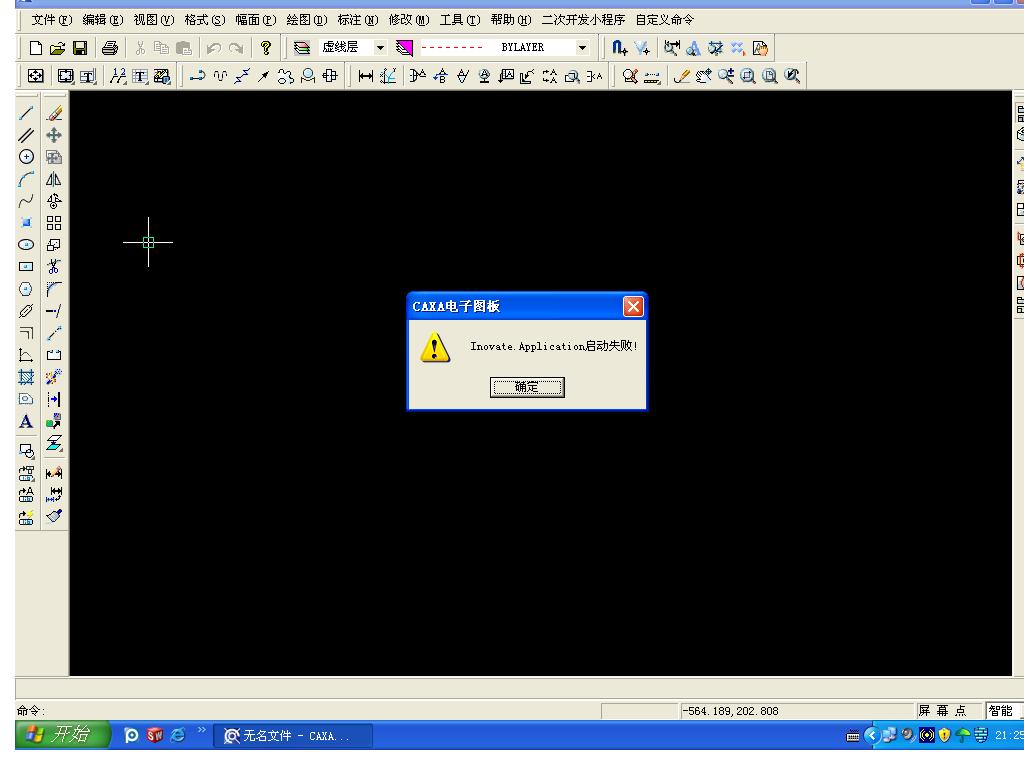Open the 帮助(H) menu
The image size is (1024, 768).
pos(511,20)
